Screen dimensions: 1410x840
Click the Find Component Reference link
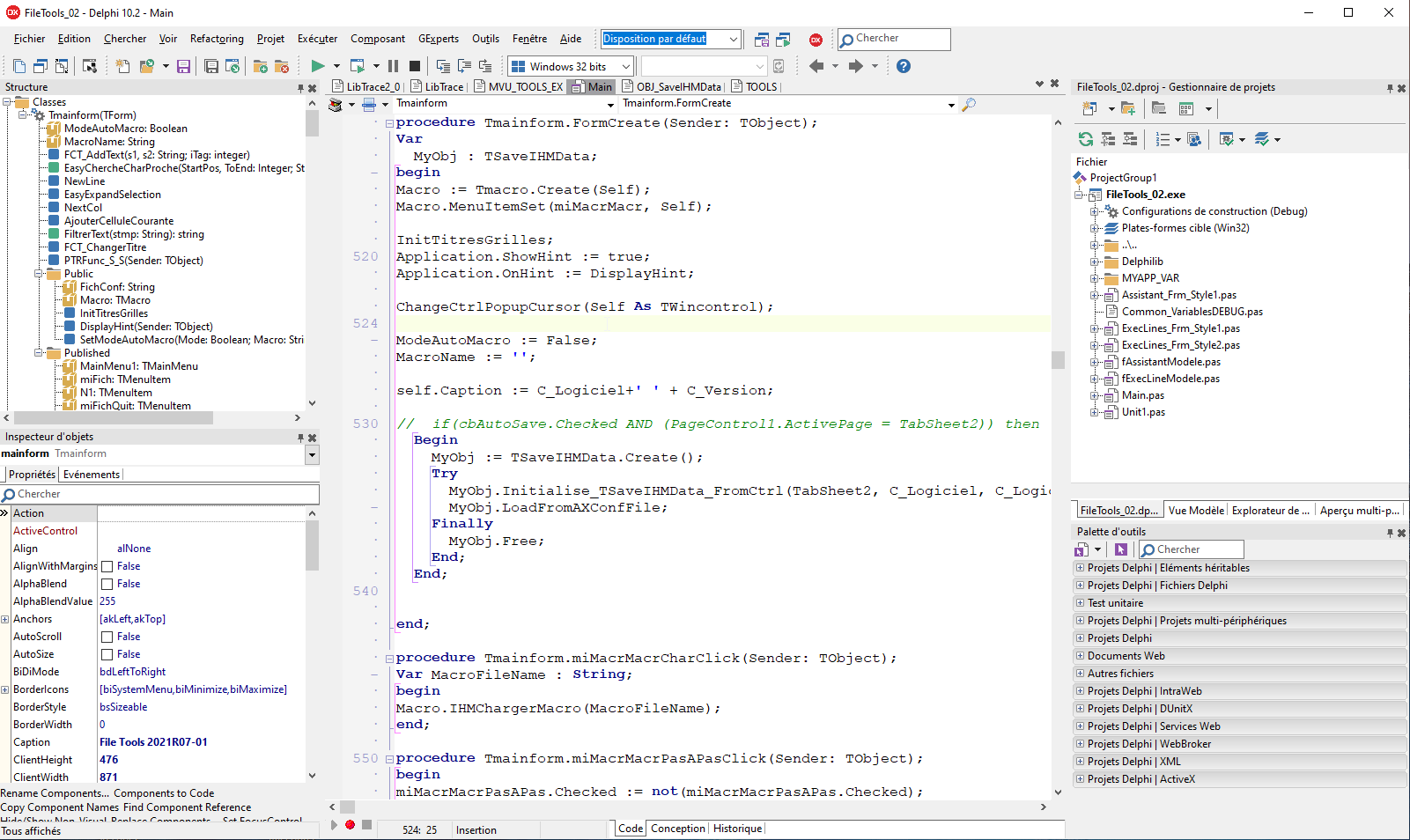point(187,807)
